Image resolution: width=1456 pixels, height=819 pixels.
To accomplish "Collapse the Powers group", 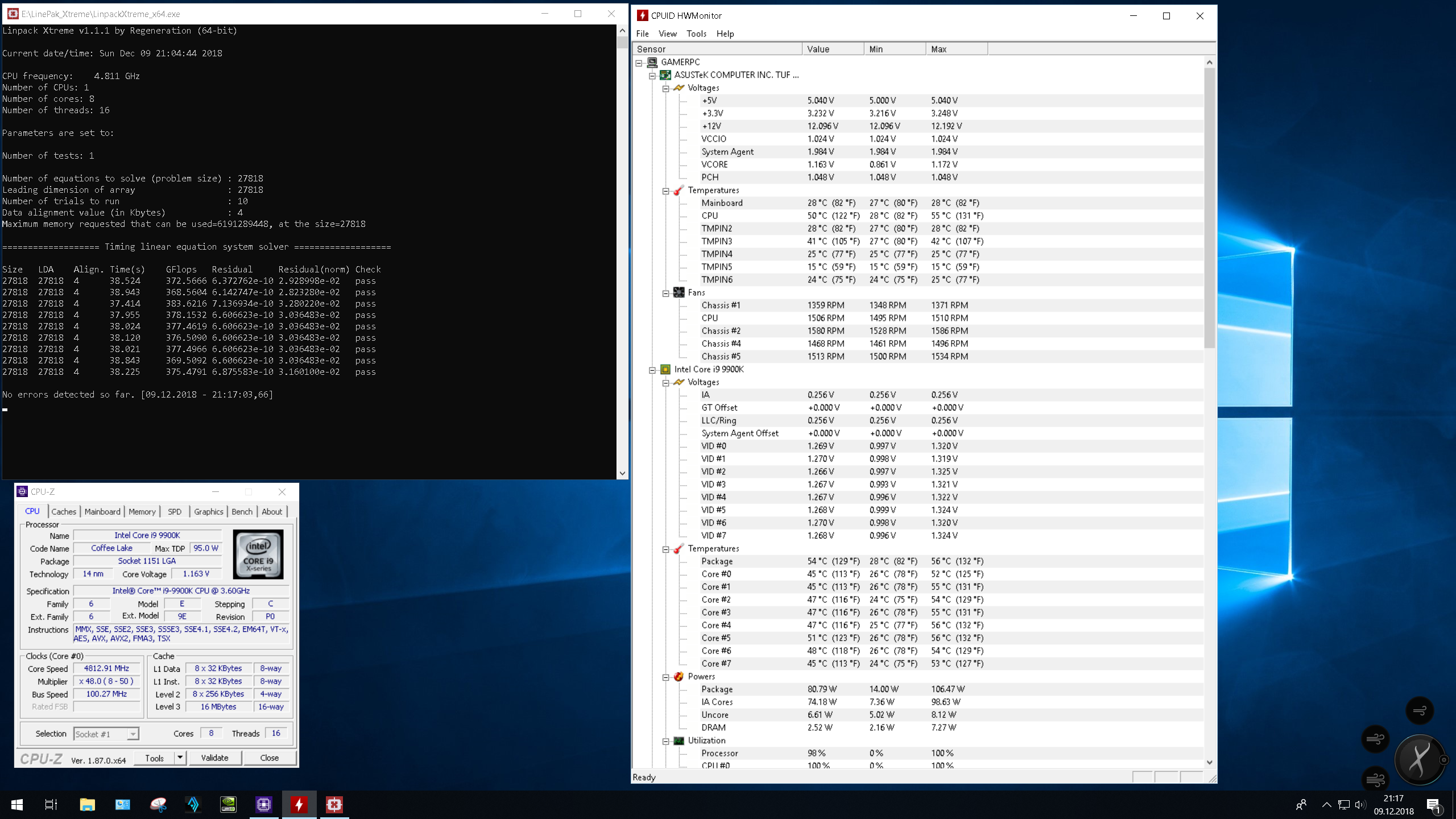I will point(665,677).
